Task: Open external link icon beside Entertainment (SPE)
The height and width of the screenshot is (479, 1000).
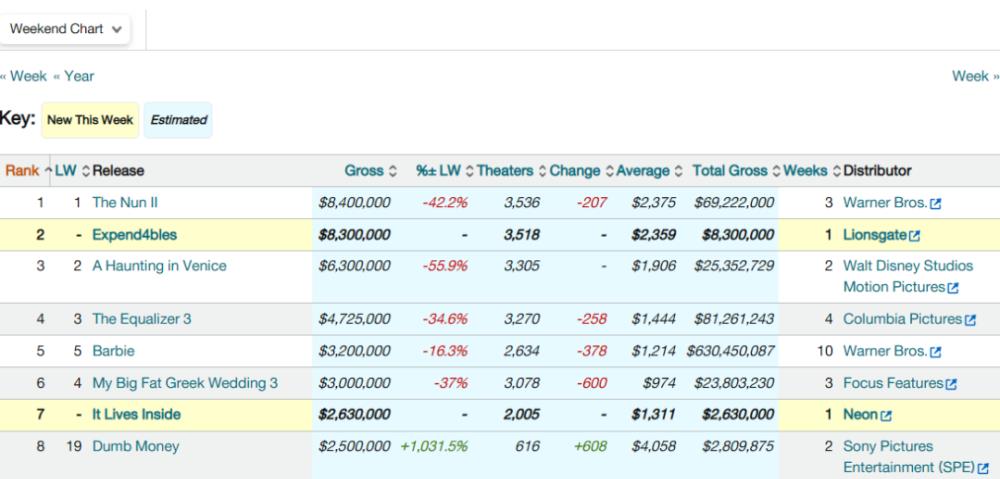Action: (983, 469)
